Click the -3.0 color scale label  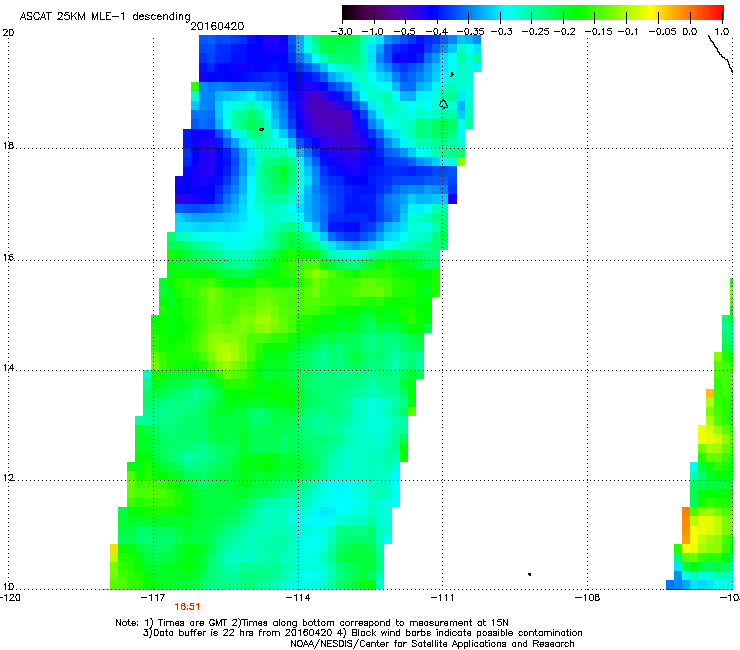tap(341, 32)
